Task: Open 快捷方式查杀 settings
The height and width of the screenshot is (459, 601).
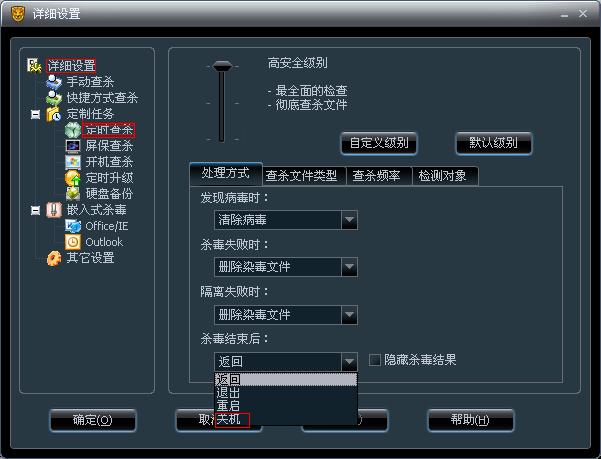Action: 102,98
